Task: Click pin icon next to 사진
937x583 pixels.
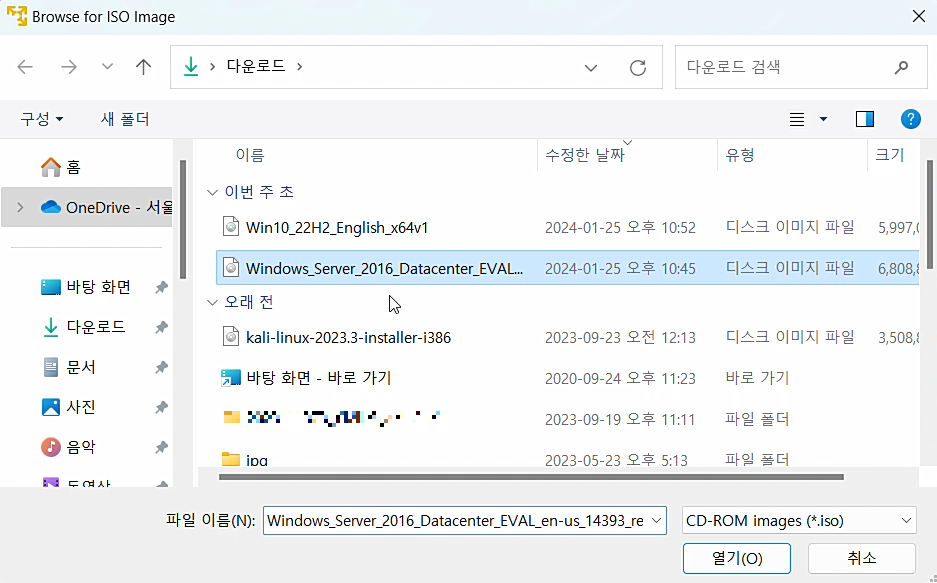Action: click(161, 408)
